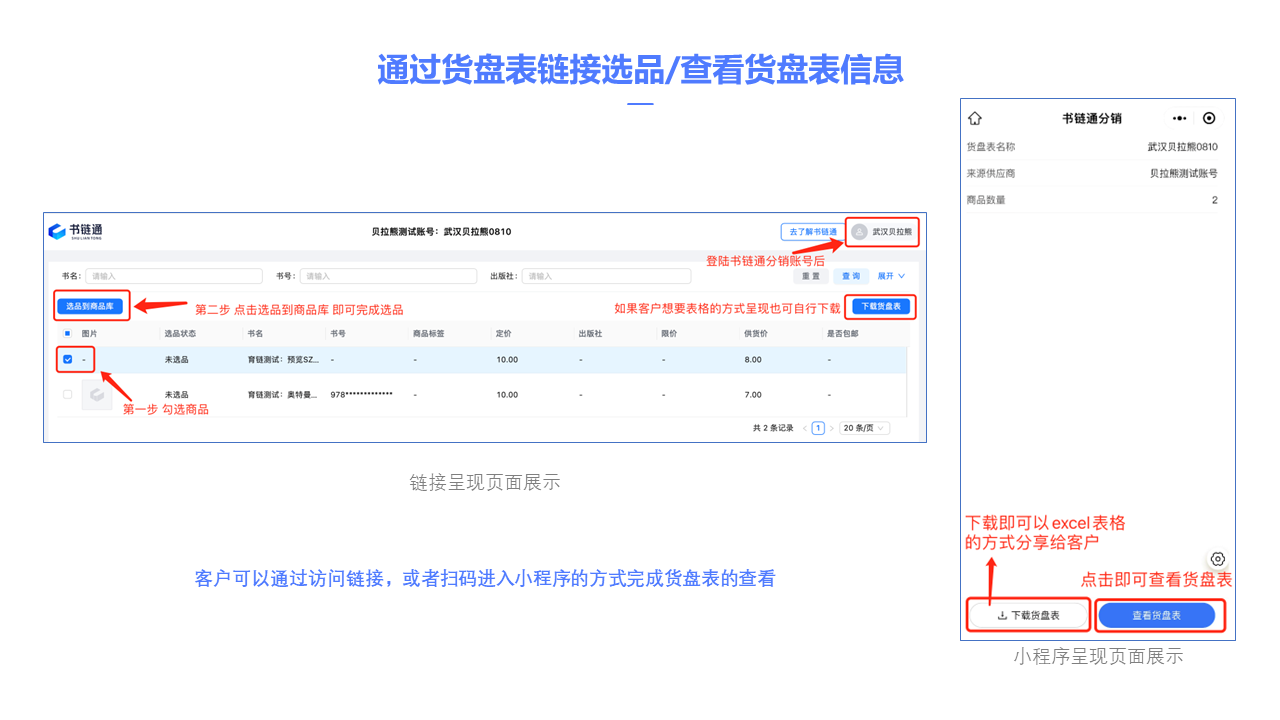Click the blue 下载货盘表 button in the web page
Image resolution: width=1280 pixels, height=720 pixels.
[x=881, y=306]
